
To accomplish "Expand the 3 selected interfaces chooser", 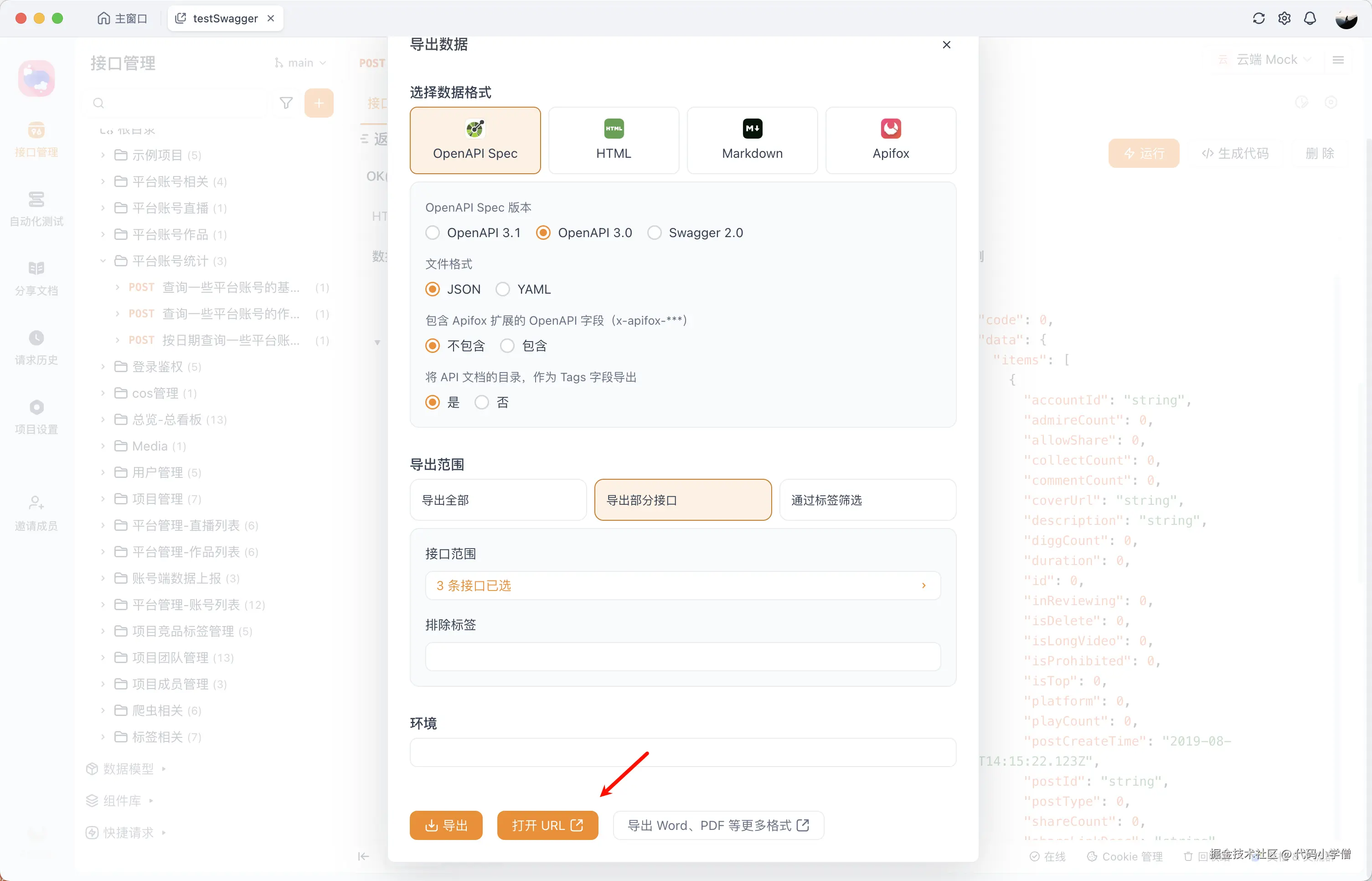I will coord(682,585).
